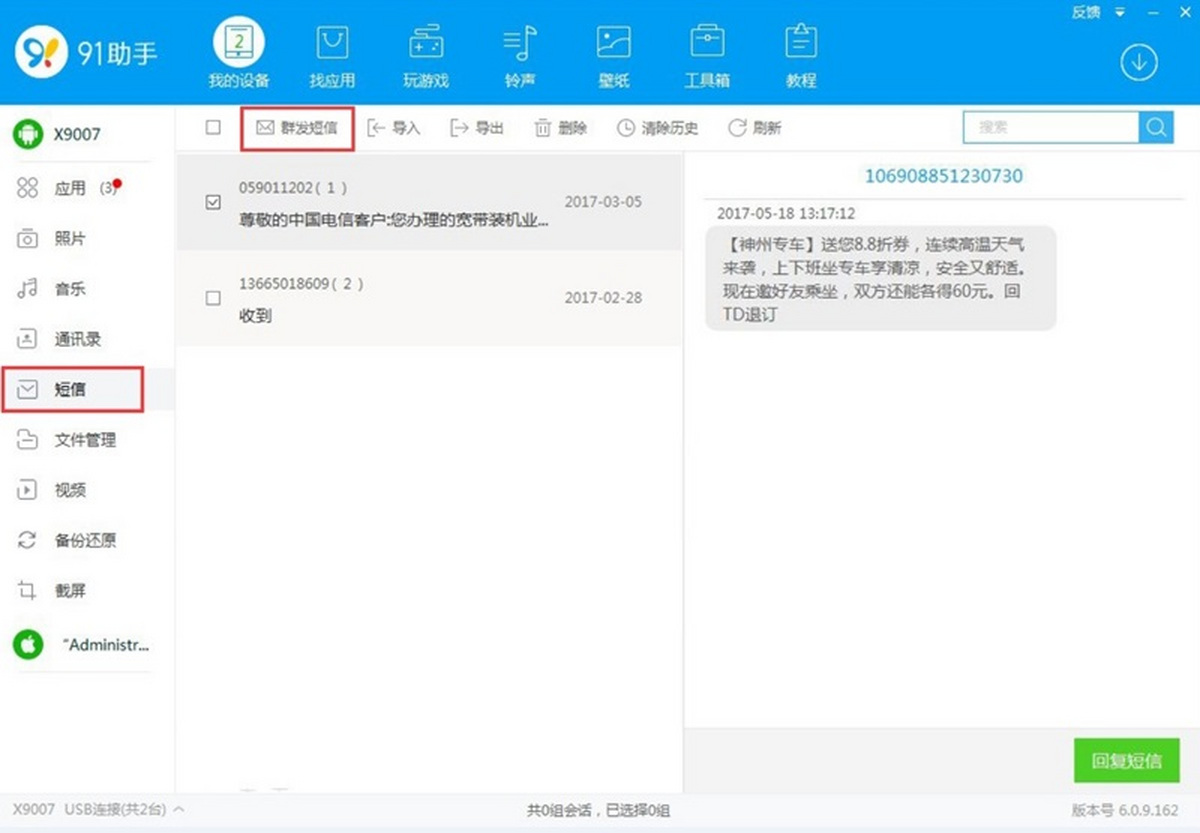Open the conversation from 13665018609

pyautogui.click(x=429, y=298)
